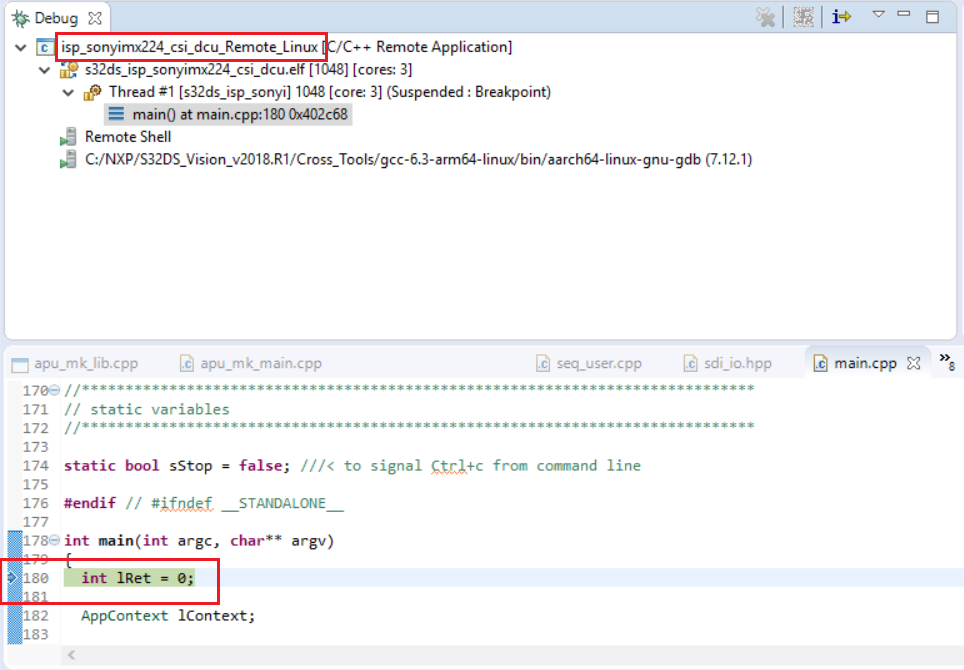Click the elf process gear icon
This screenshot has width=964, height=670.
point(69,70)
